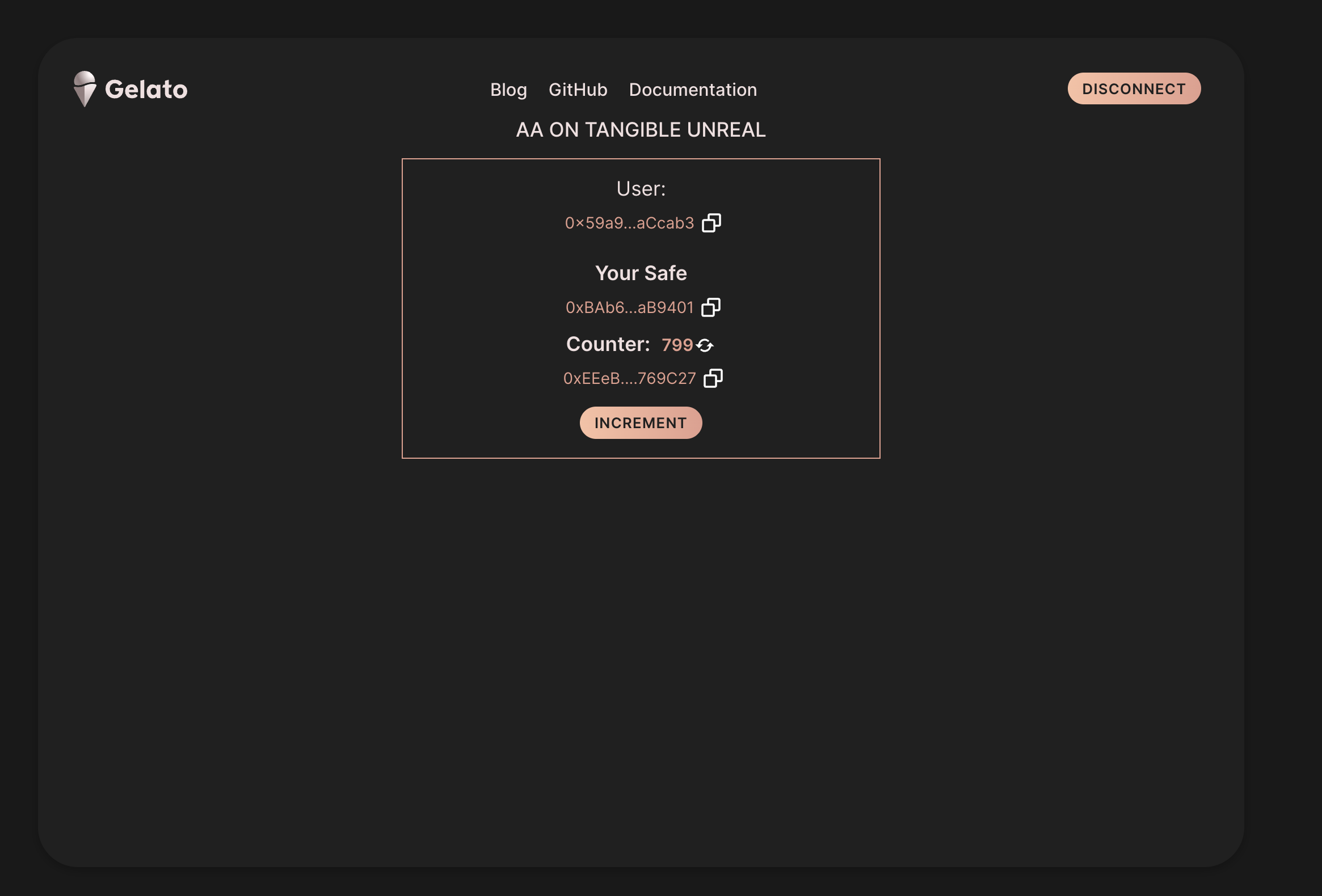Click the Gelato wordmark text
The height and width of the screenshot is (896, 1322).
[146, 90]
